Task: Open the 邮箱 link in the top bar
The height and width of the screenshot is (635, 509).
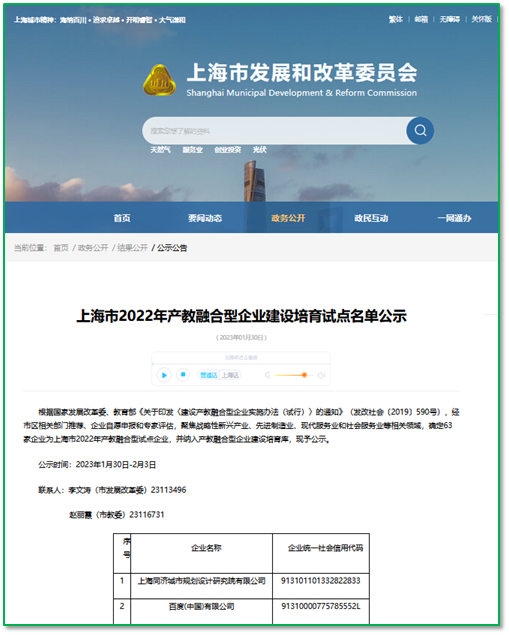Action: pyautogui.click(x=421, y=19)
